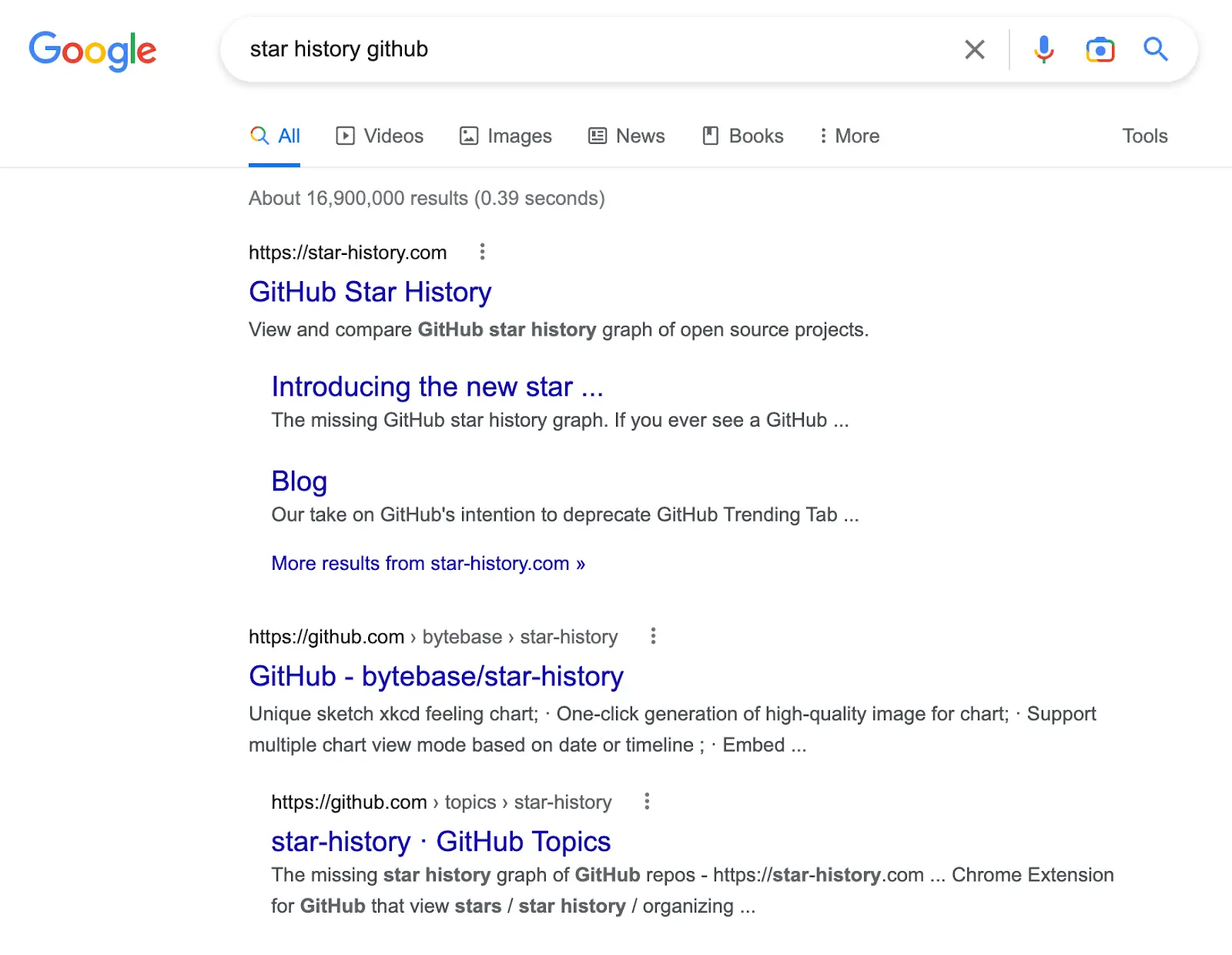Click More results from star-history.com

427,563
